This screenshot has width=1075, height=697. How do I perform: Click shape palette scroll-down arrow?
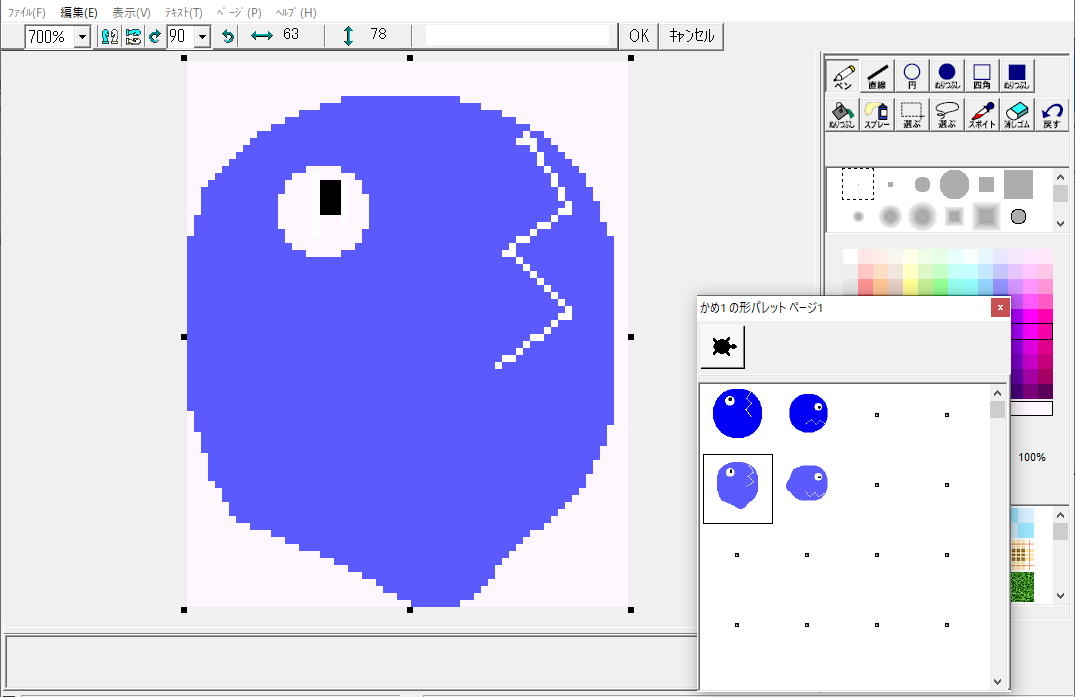[998, 681]
